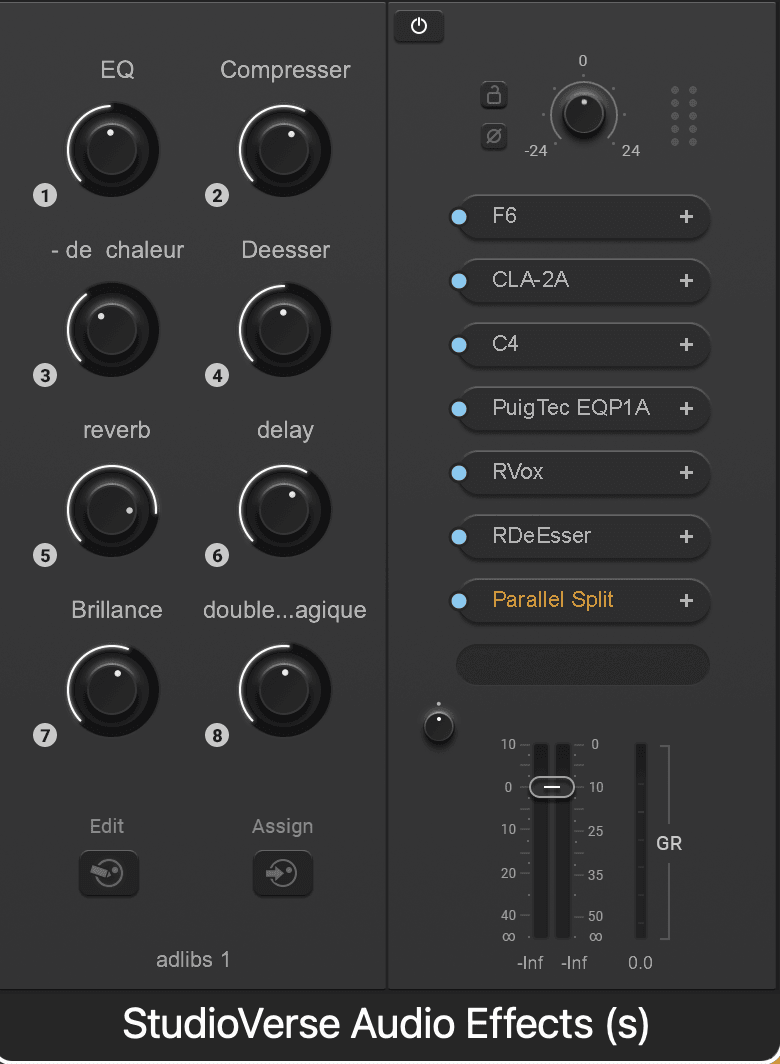Expand the CLA-2A slot plus button
780x1064 pixels.
(x=686, y=280)
